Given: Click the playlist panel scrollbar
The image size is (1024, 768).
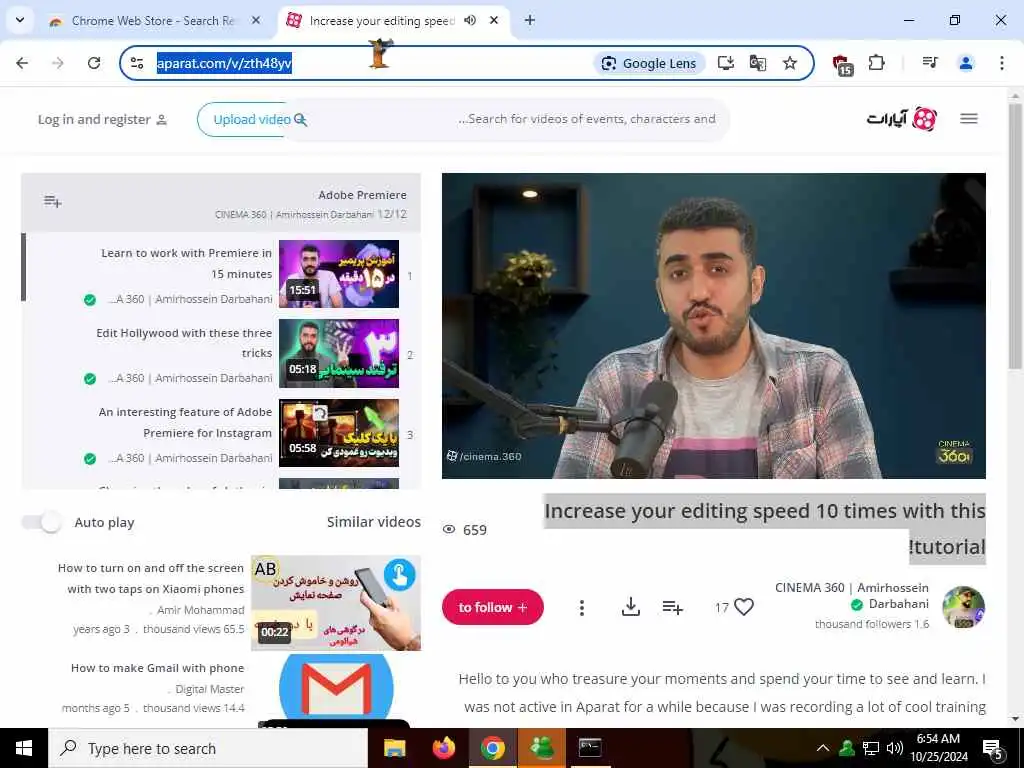Looking at the screenshot, I should (24, 268).
